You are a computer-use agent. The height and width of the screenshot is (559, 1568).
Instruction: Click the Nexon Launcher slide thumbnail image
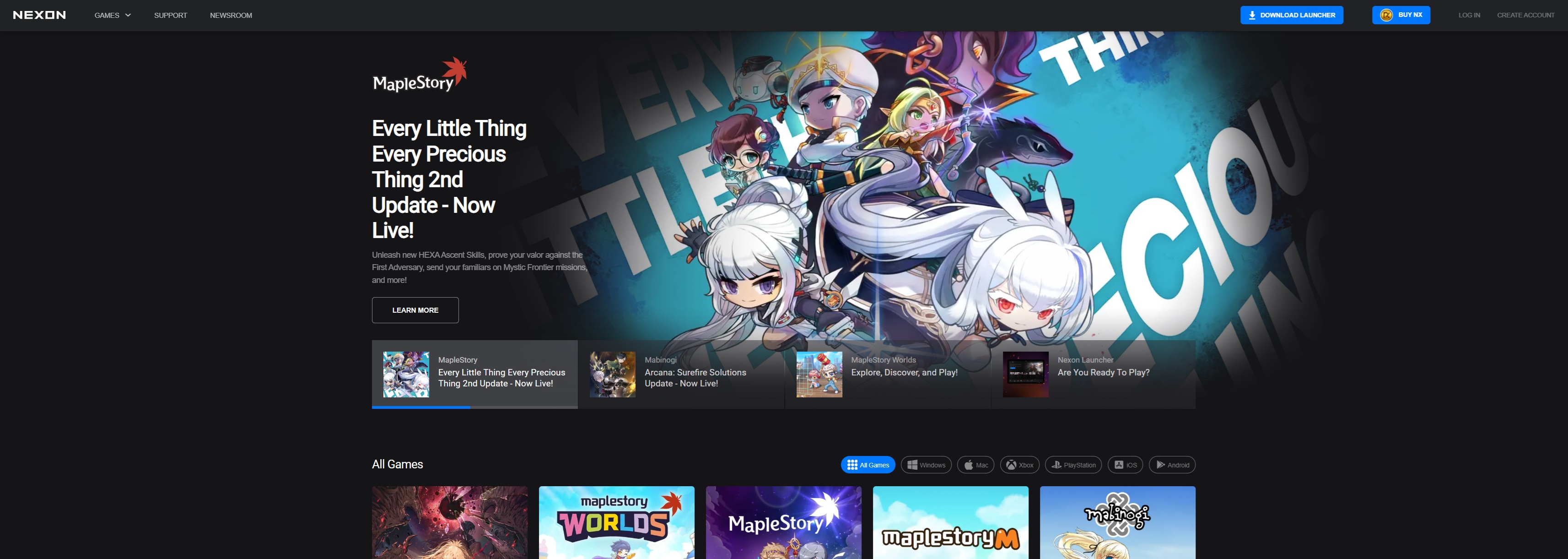(1026, 374)
